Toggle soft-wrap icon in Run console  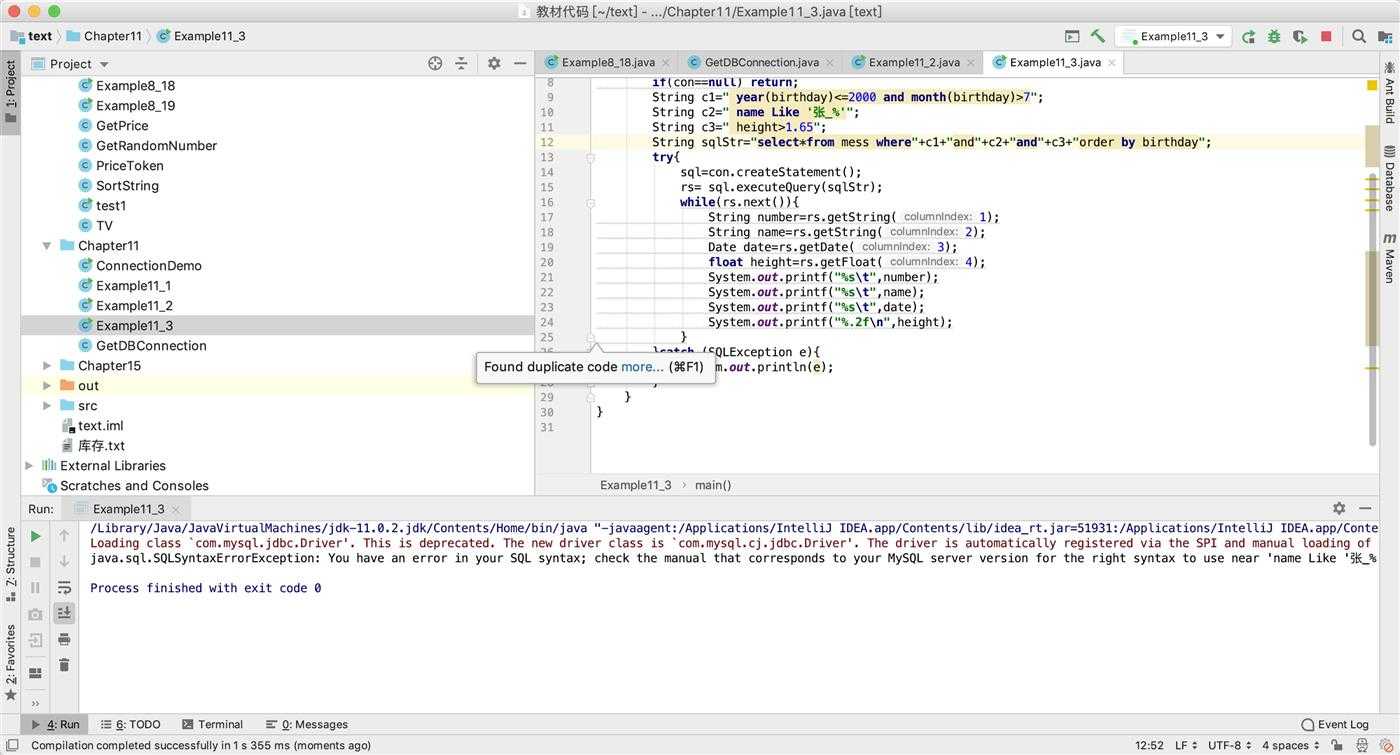64,588
